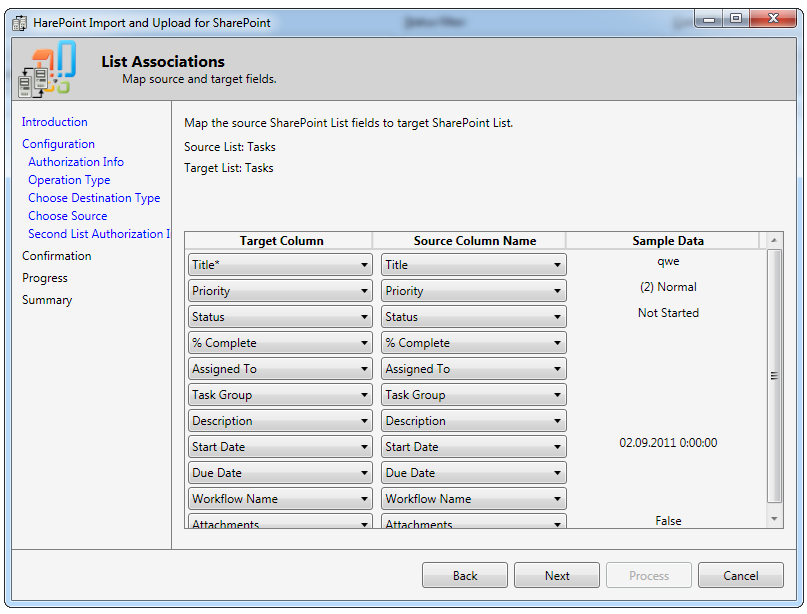Open the Title* target column dropdown
This screenshot has width=807, height=614.
point(279,265)
